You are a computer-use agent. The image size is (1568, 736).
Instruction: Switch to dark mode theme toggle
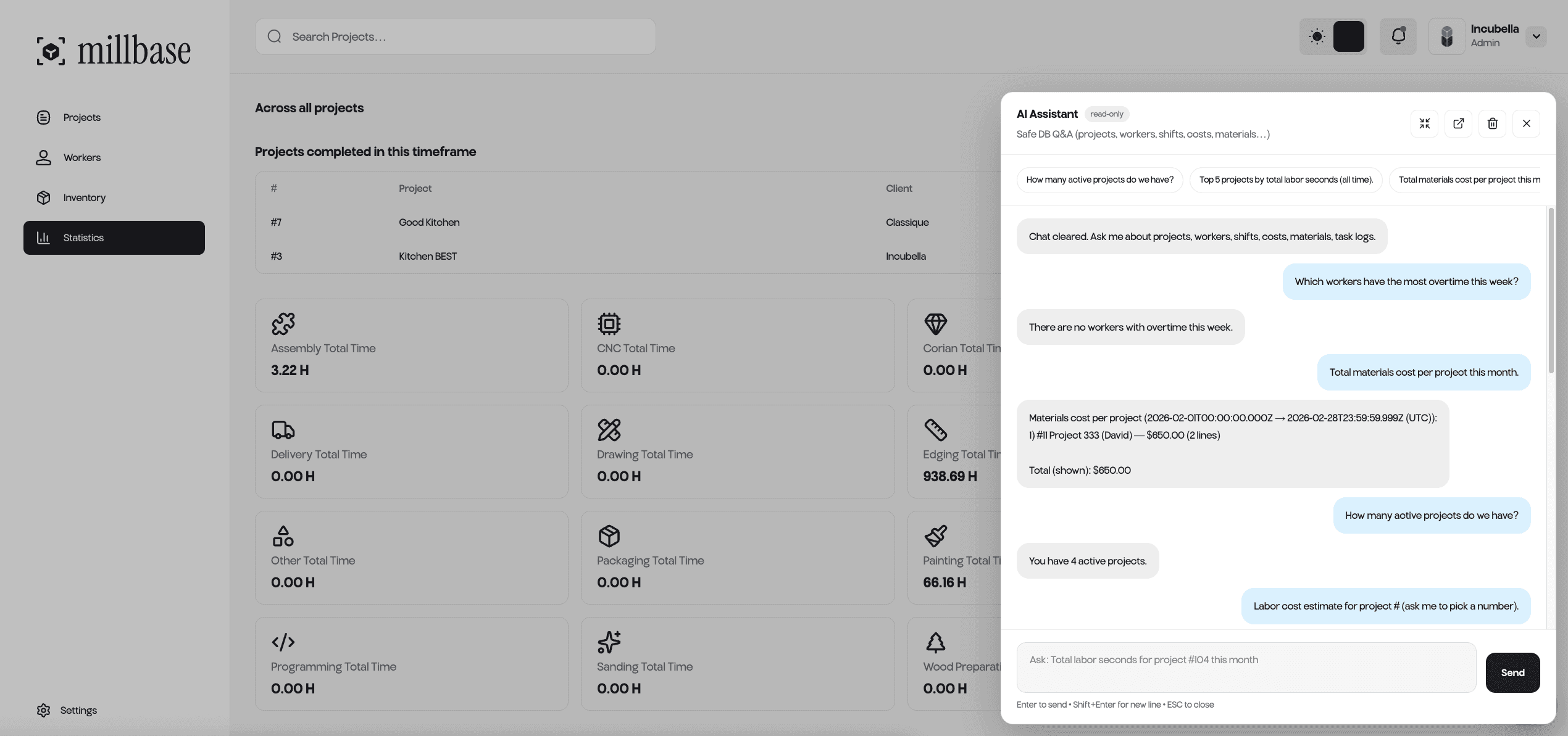point(1348,36)
